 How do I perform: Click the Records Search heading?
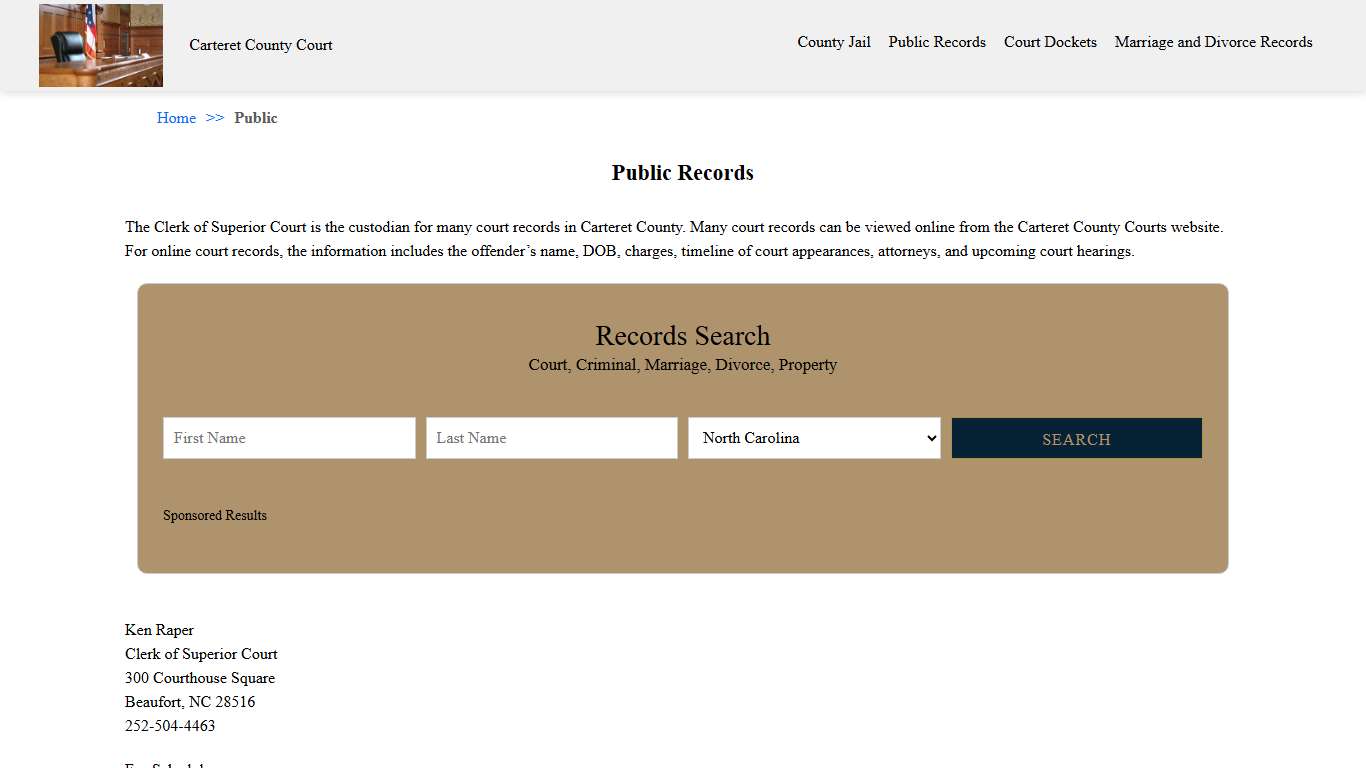pos(683,336)
